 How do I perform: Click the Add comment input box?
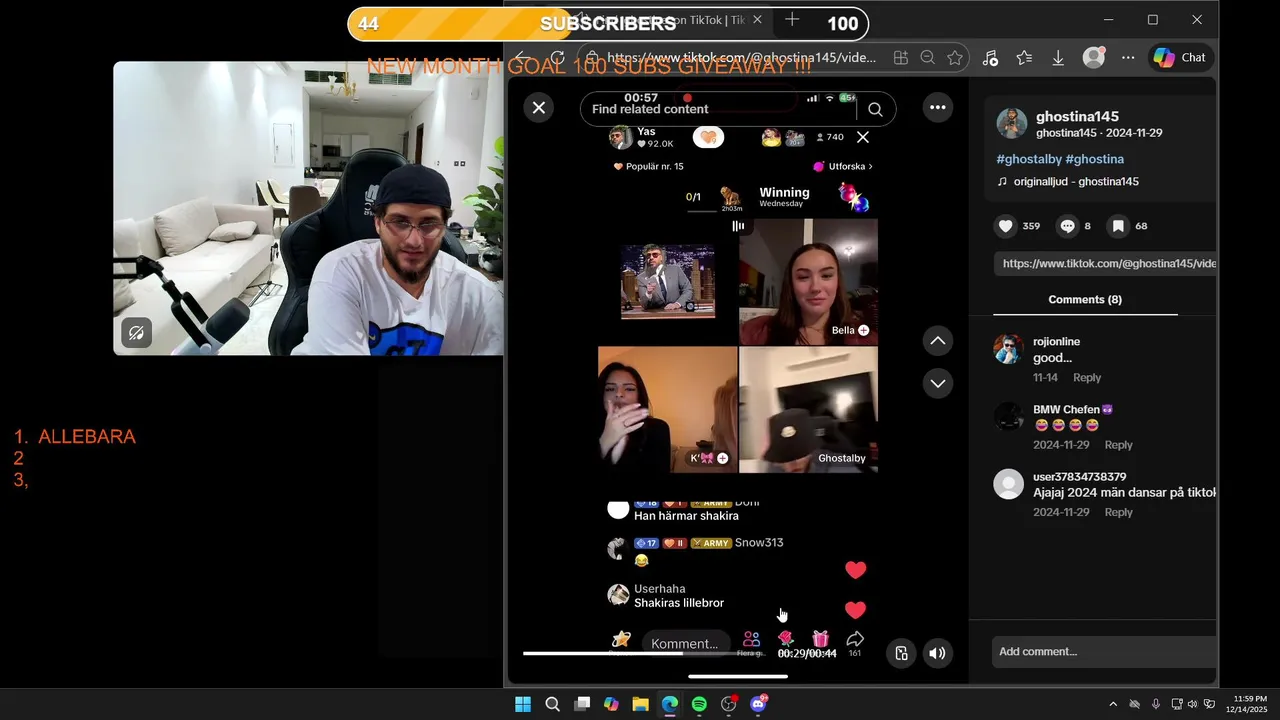pyautogui.click(x=1104, y=652)
